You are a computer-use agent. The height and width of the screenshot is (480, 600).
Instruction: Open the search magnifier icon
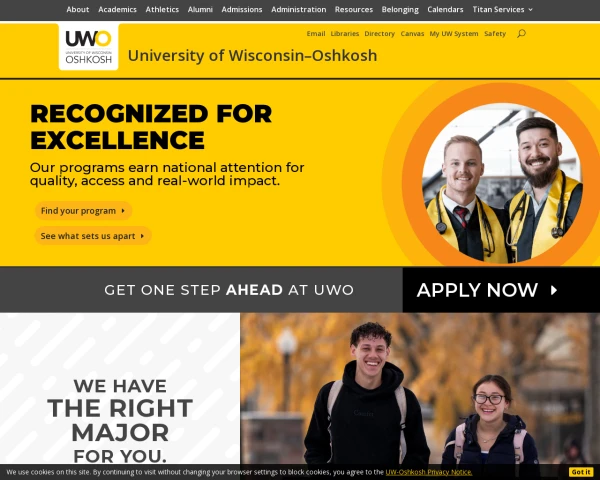[521, 34]
